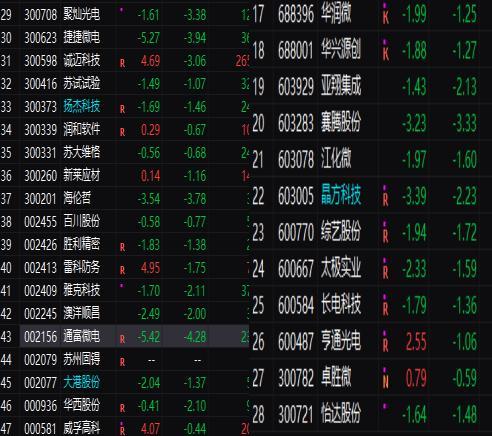Click the R marker beside 太极实业
Screen dimensions: 492x436
pyautogui.click(x=386, y=273)
